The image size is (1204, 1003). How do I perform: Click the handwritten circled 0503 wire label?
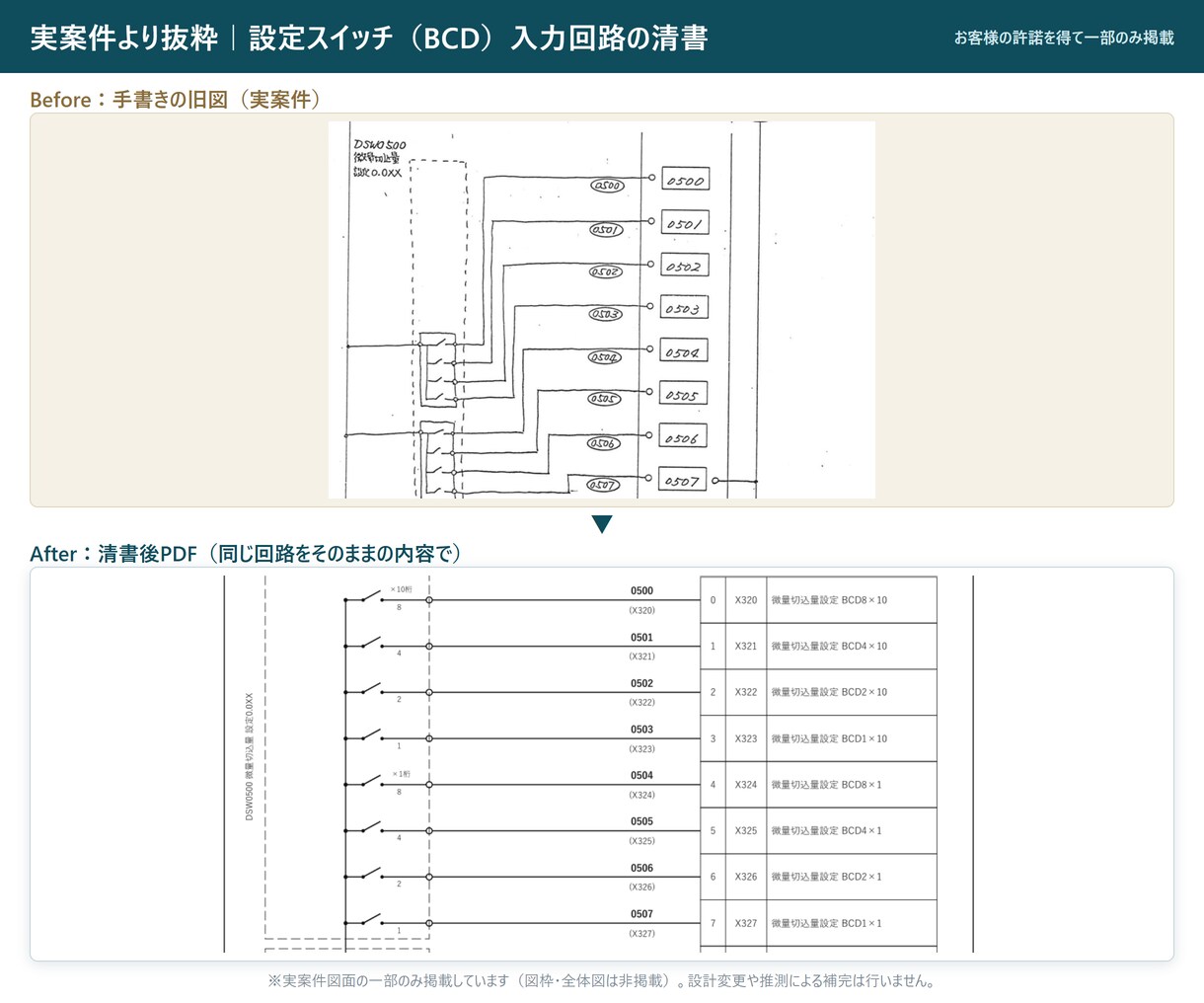[605, 314]
